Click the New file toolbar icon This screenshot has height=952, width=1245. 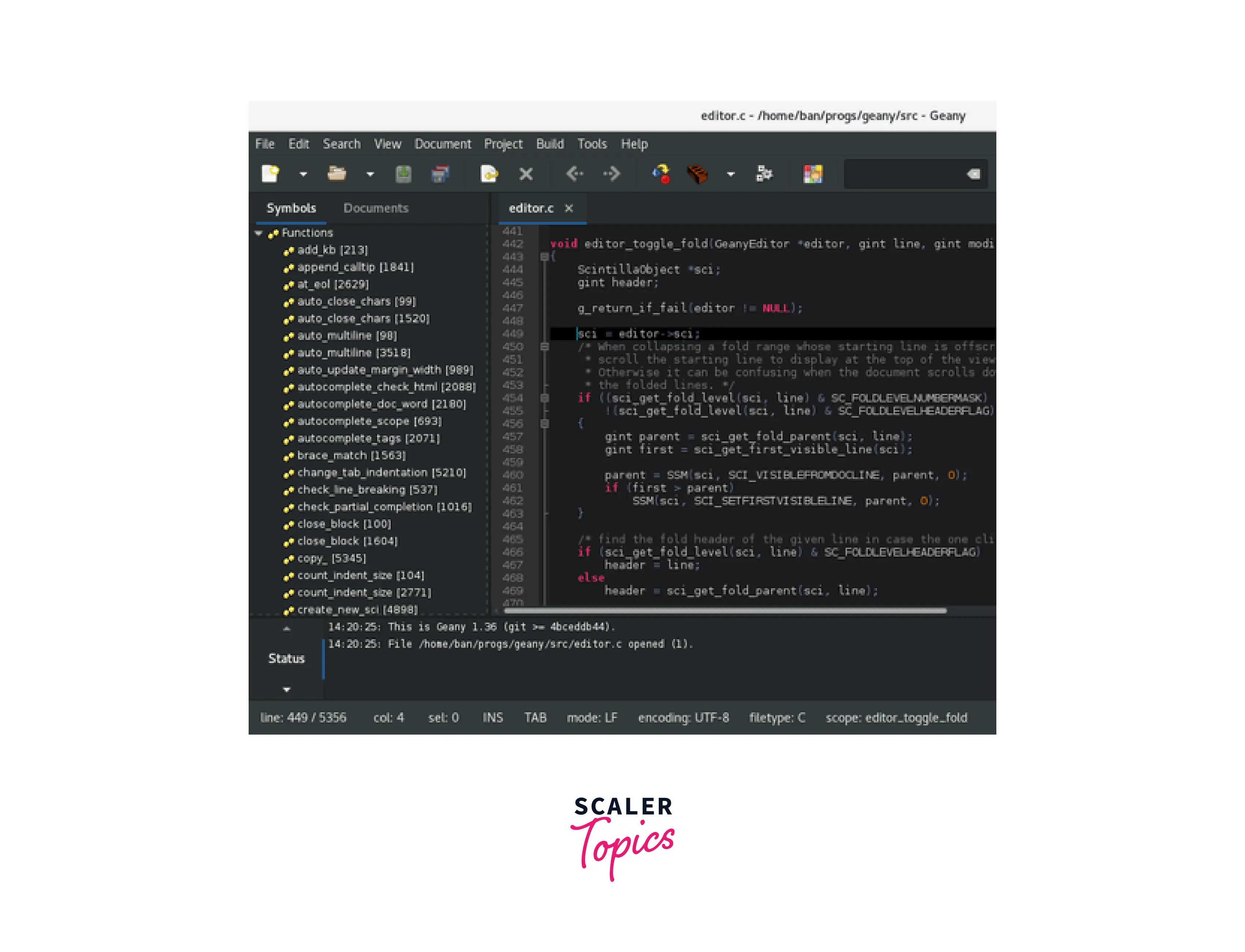(x=271, y=174)
